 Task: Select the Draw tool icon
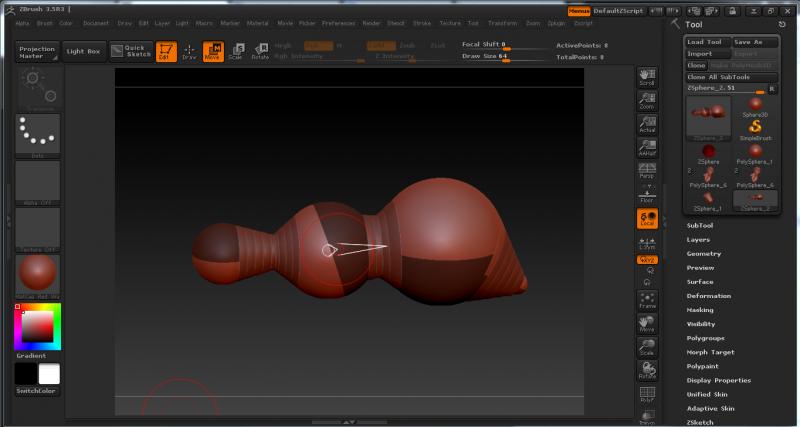click(189, 51)
